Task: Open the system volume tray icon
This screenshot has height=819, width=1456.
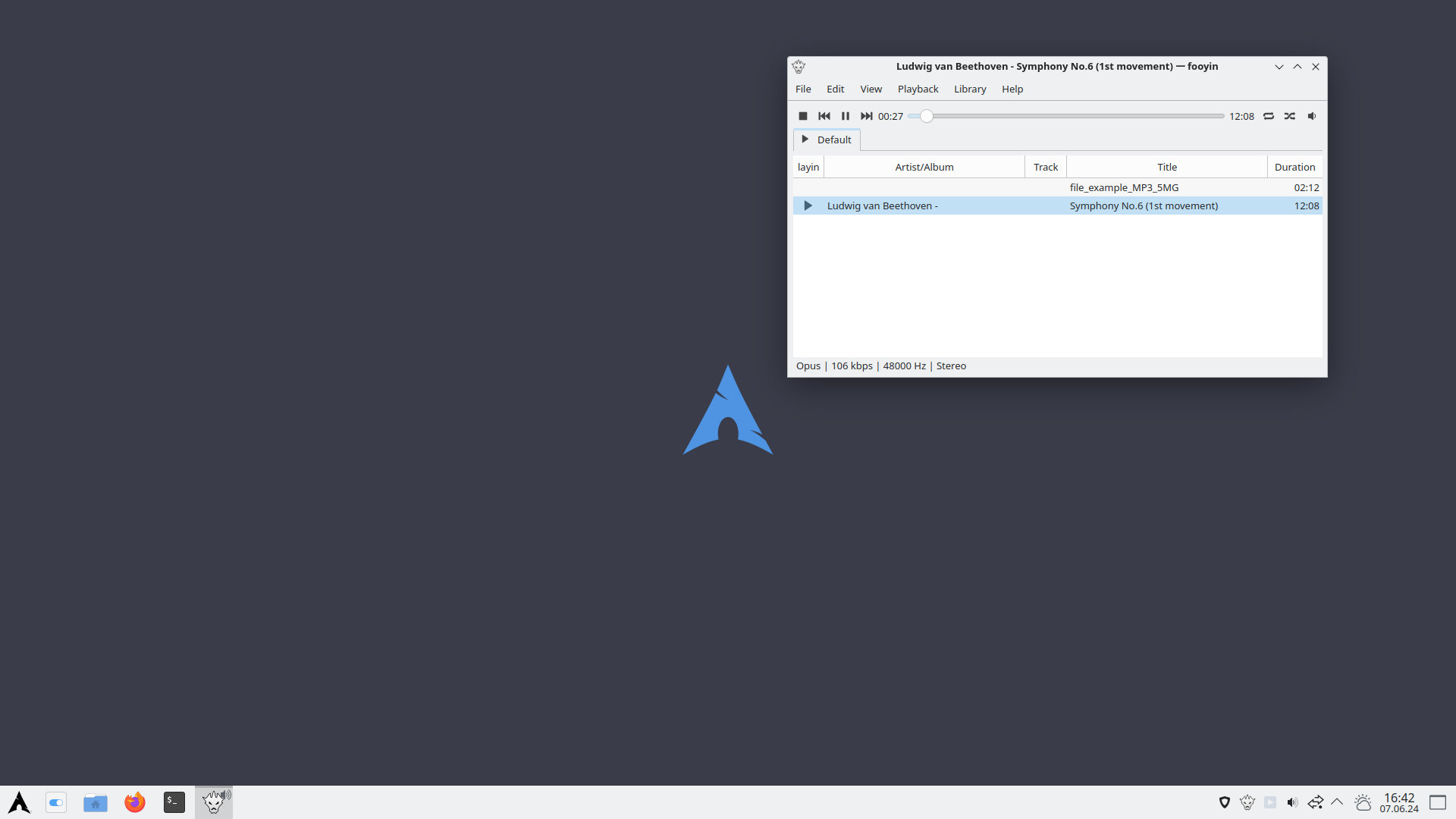Action: point(1293,802)
